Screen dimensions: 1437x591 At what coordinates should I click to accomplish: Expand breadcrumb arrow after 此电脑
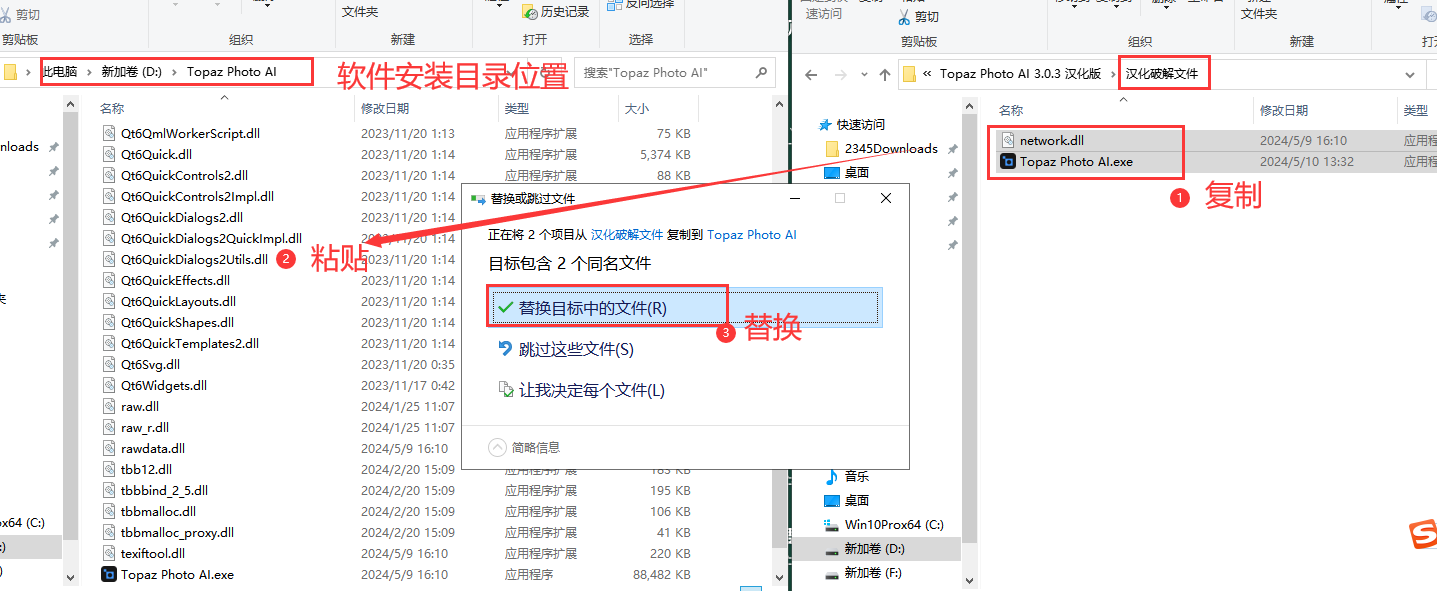tap(89, 72)
